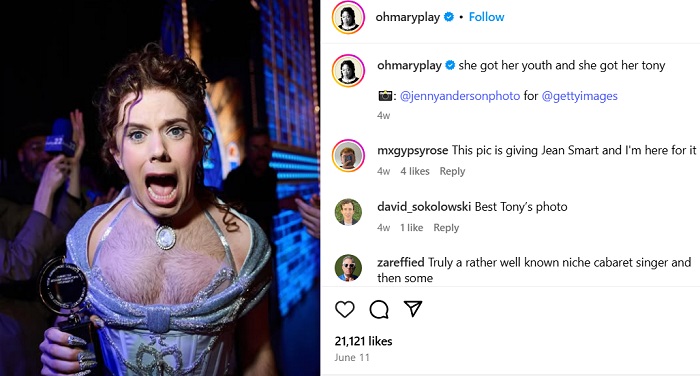Click the ohmaryplay username in the header
The width and height of the screenshot is (700, 376).
[x=408, y=17]
